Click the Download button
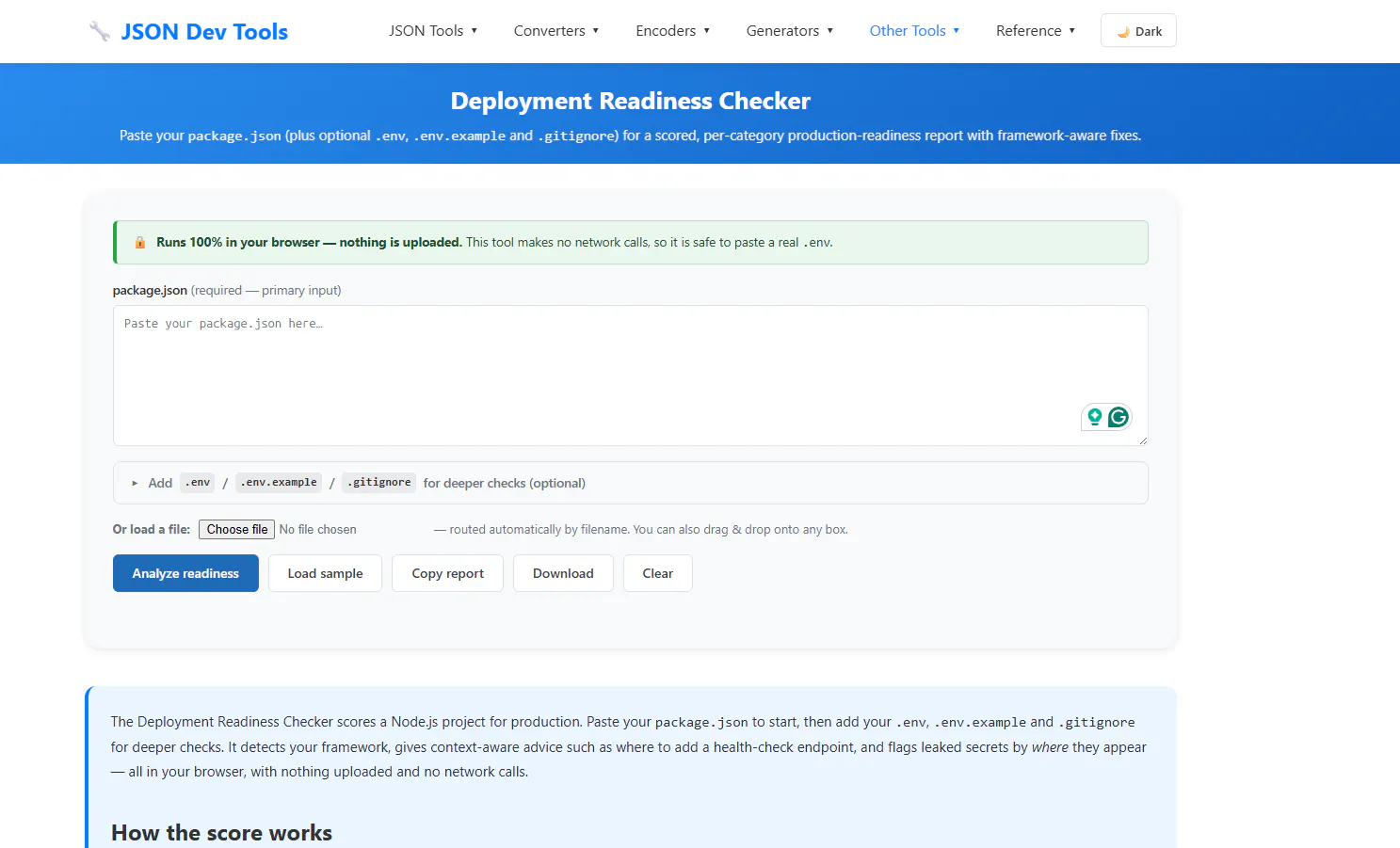Viewport: 1400px width, 848px height. (x=563, y=573)
